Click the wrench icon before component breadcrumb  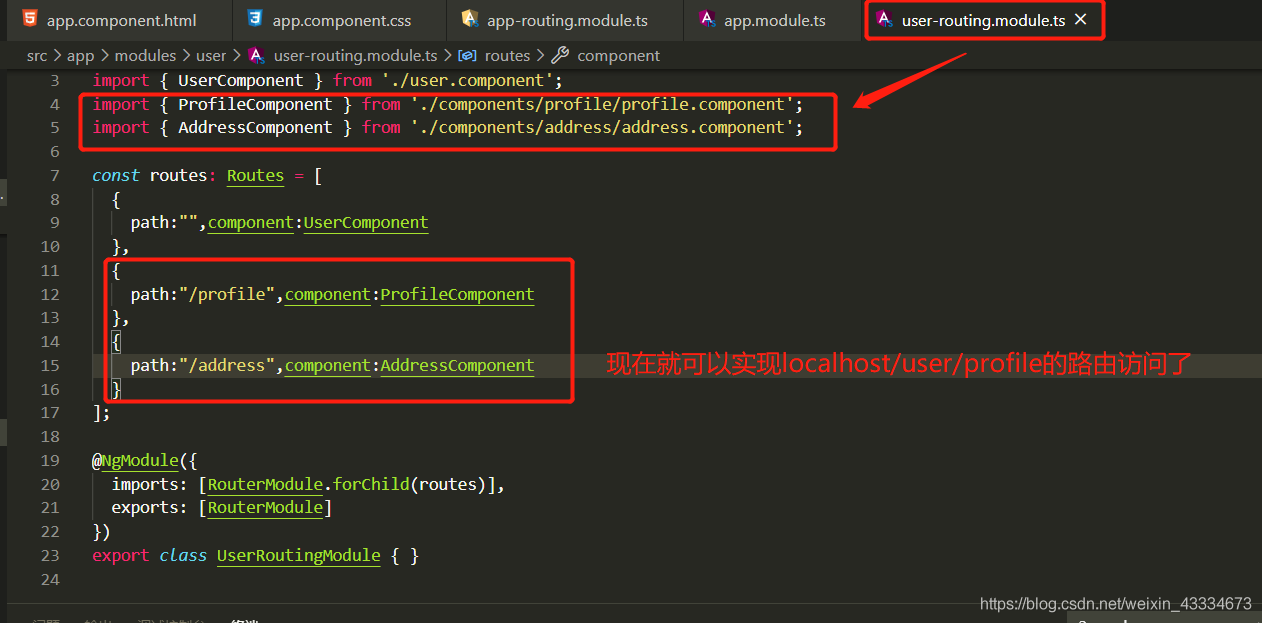click(560, 56)
